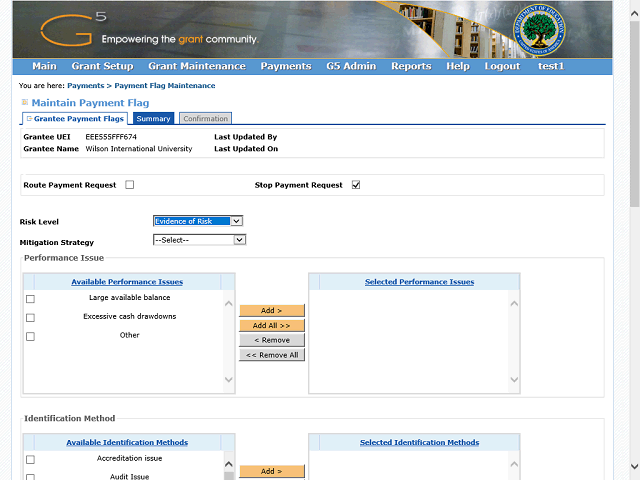Follow the Payments breadcrumb link

(85, 86)
